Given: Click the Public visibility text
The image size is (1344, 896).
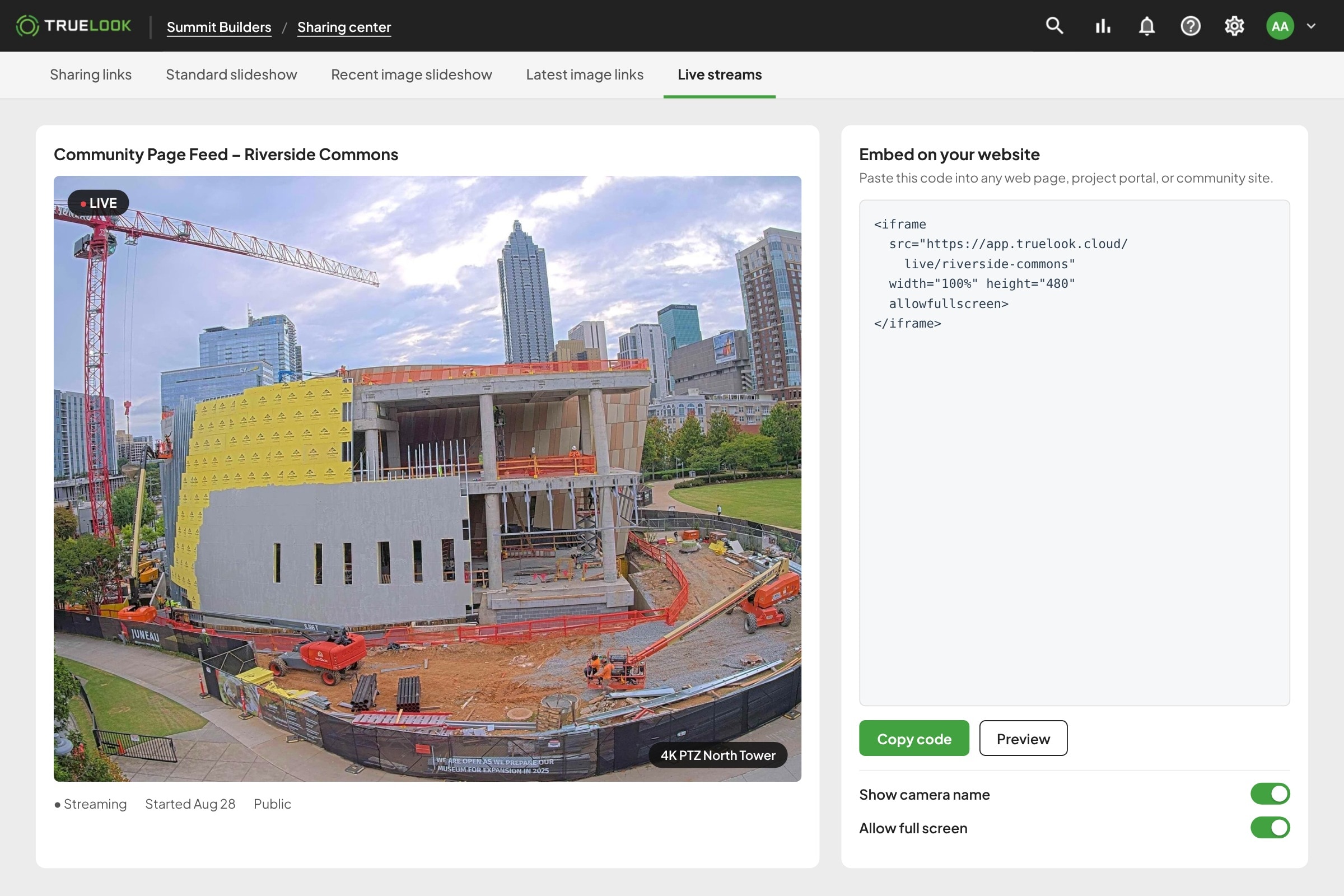Looking at the screenshot, I should (x=273, y=804).
